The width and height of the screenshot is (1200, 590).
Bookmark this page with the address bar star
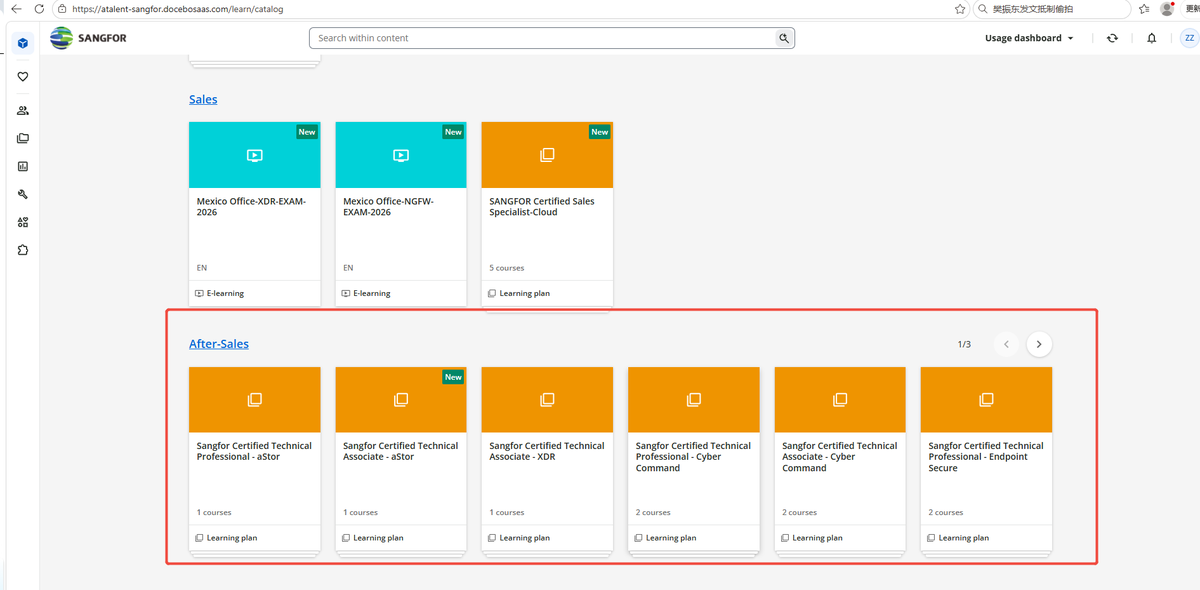coord(960,9)
